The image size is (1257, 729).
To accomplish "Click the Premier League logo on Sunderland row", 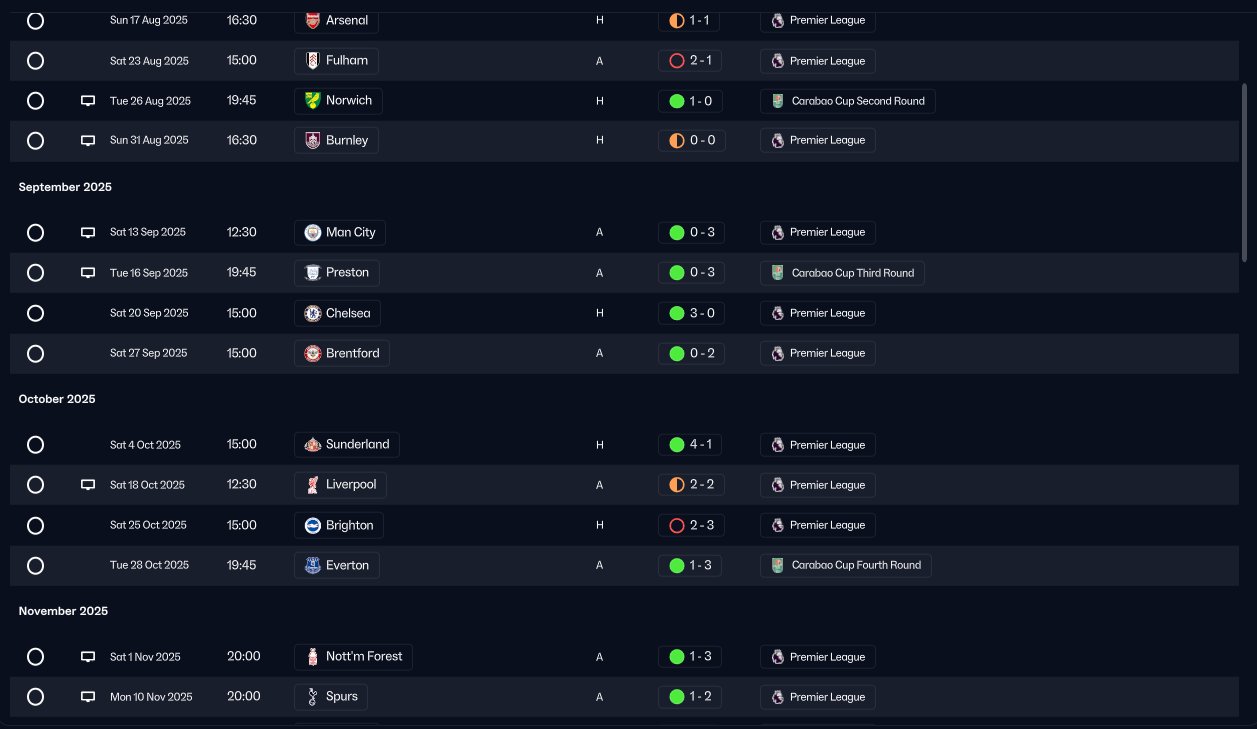I will [777, 445].
